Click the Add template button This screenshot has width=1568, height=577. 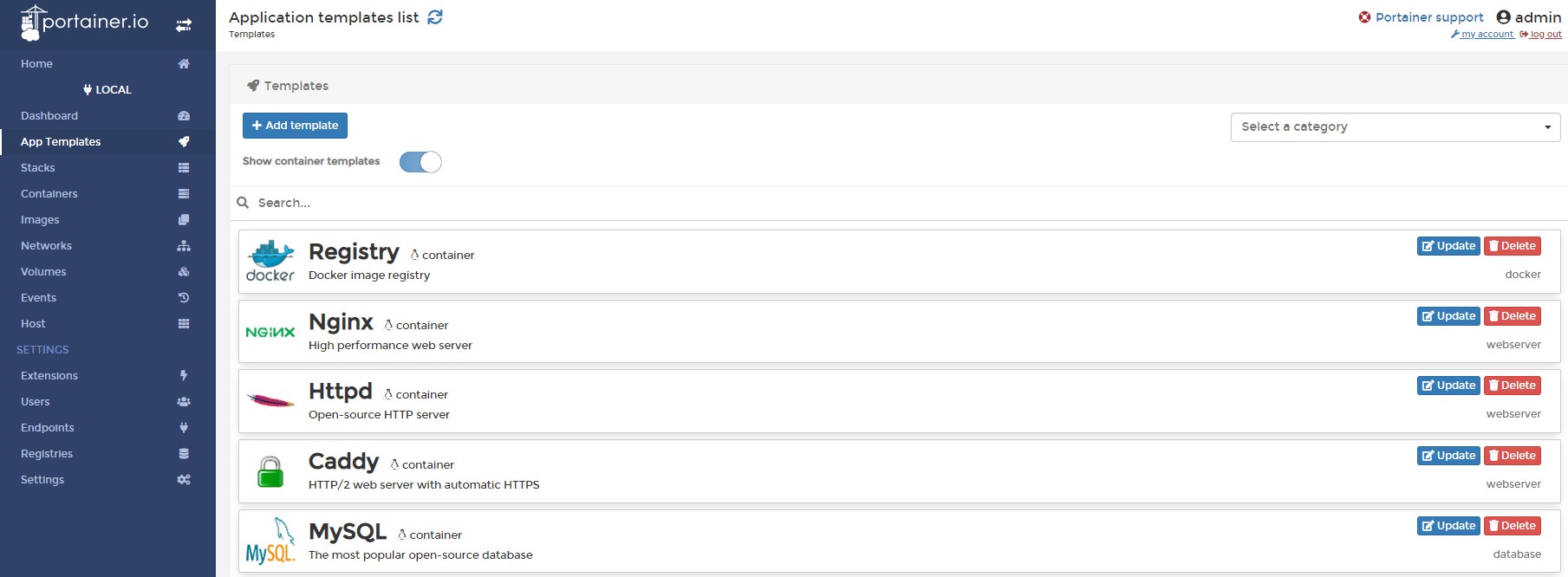click(295, 126)
